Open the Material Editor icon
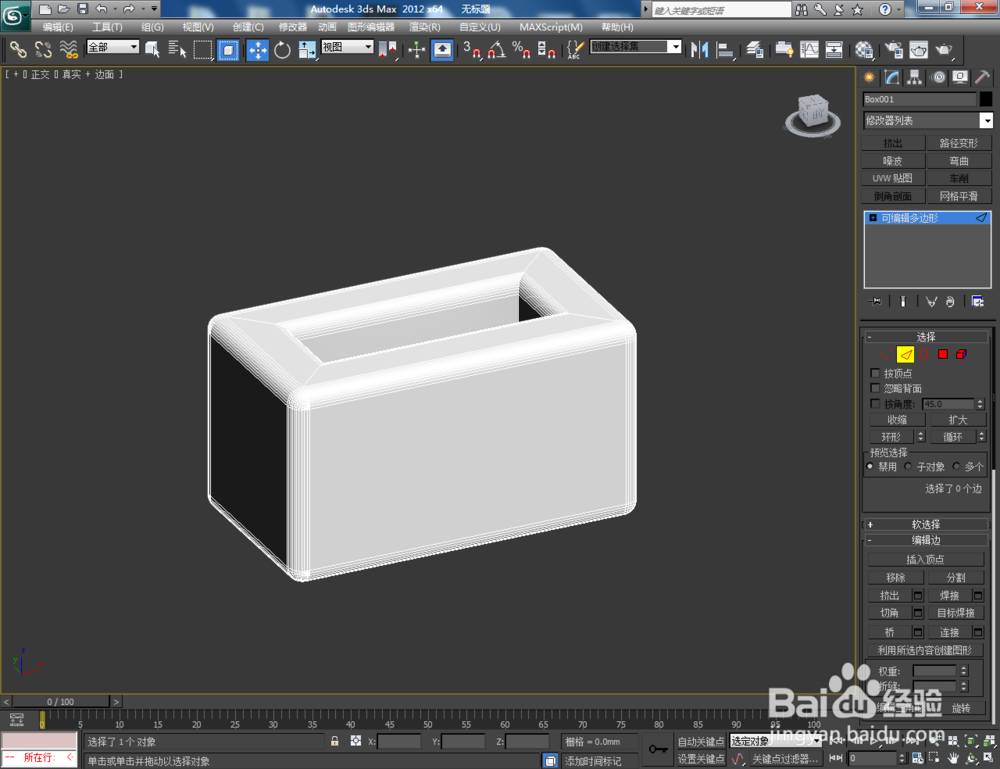The width and height of the screenshot is (1000, 769). click(864, 49)
